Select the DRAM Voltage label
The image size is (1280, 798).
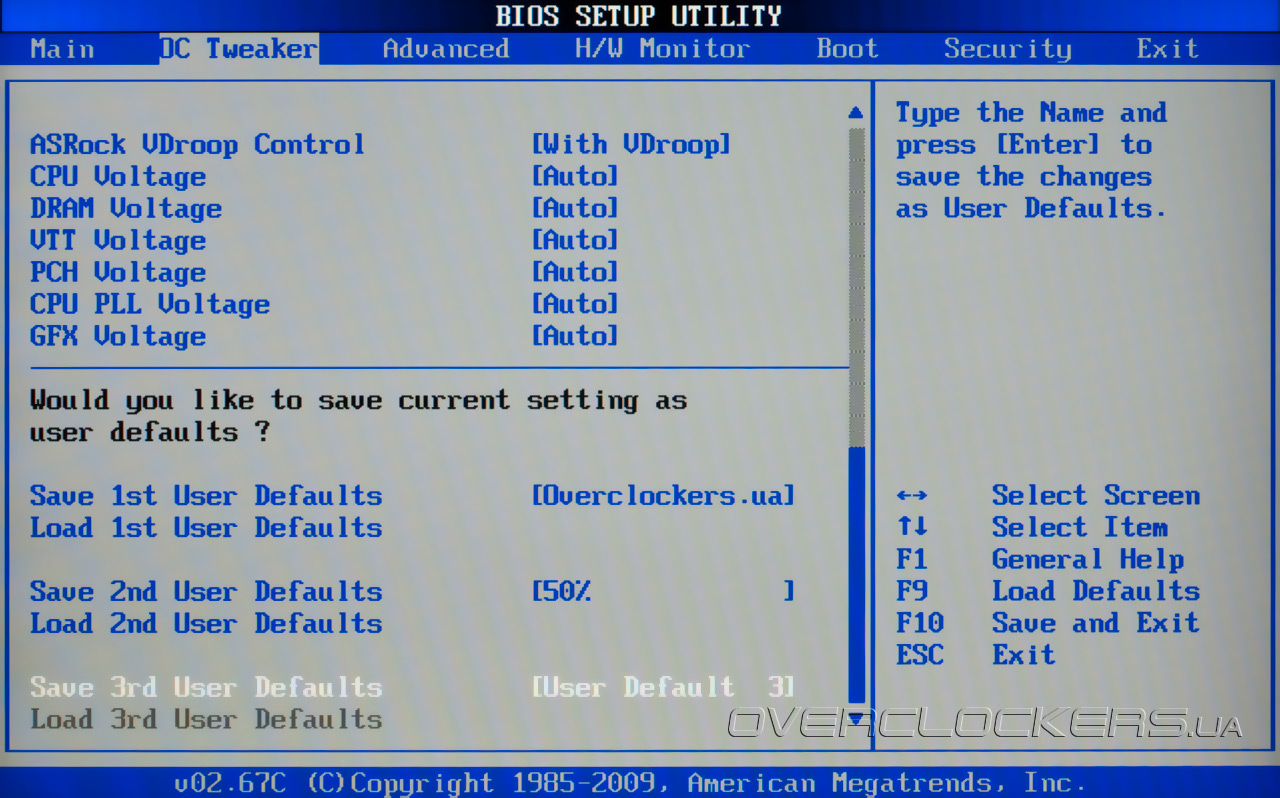point(126,209)
